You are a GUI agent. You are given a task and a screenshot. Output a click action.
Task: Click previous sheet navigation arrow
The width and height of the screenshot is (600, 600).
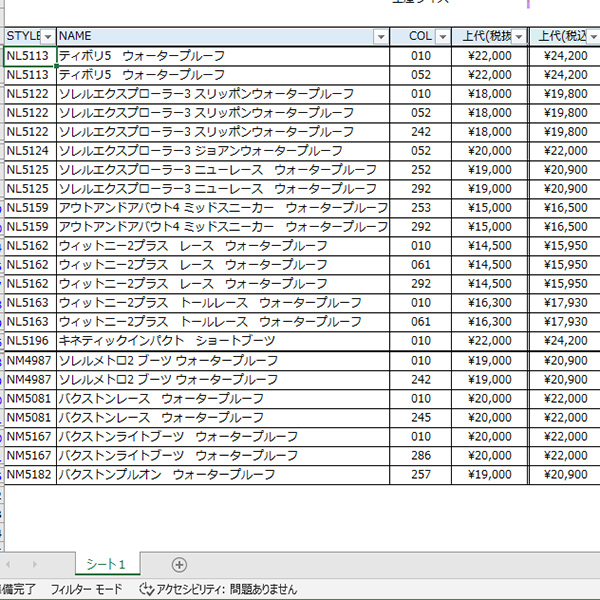[x=8, y=564]
